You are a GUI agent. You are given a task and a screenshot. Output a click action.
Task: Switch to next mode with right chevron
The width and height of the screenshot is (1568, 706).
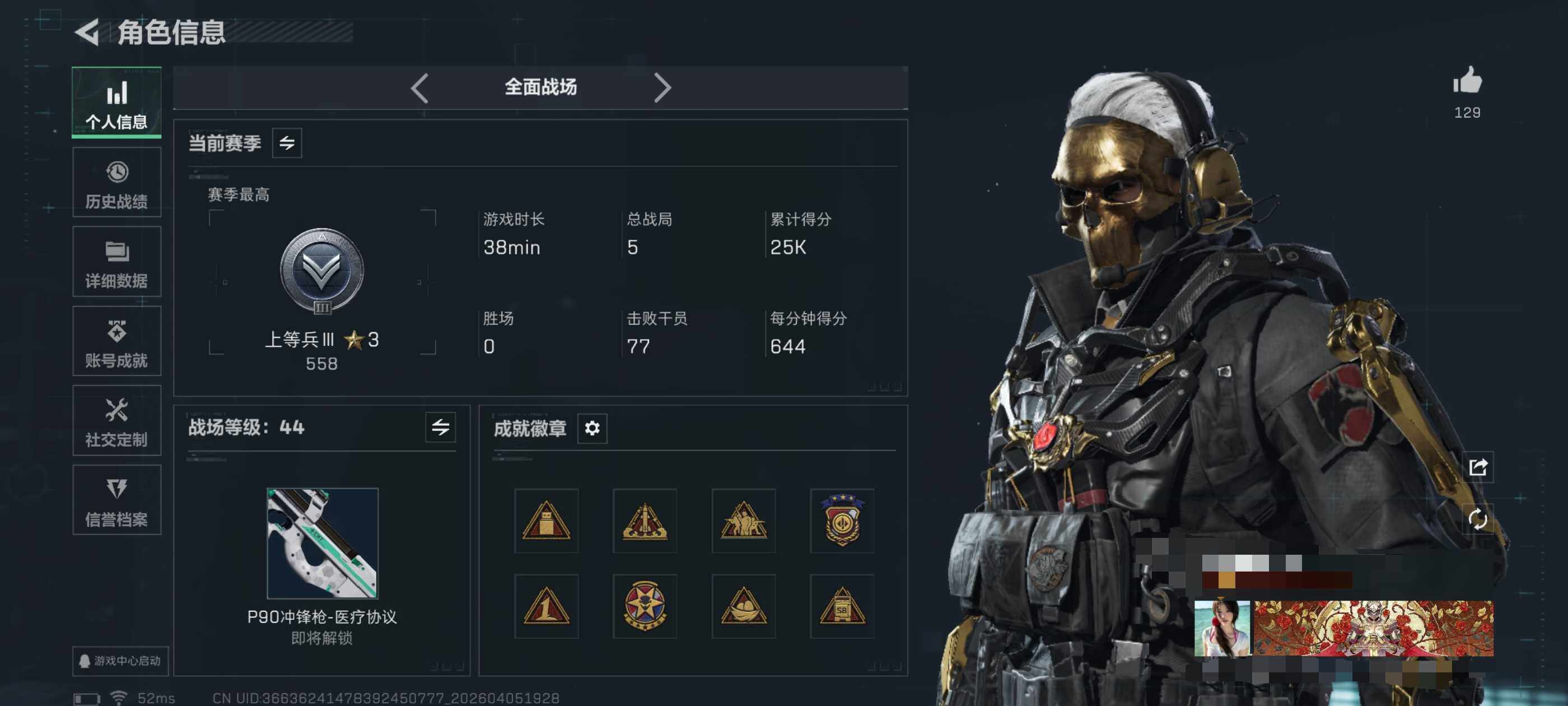click(x=662, y=89)
